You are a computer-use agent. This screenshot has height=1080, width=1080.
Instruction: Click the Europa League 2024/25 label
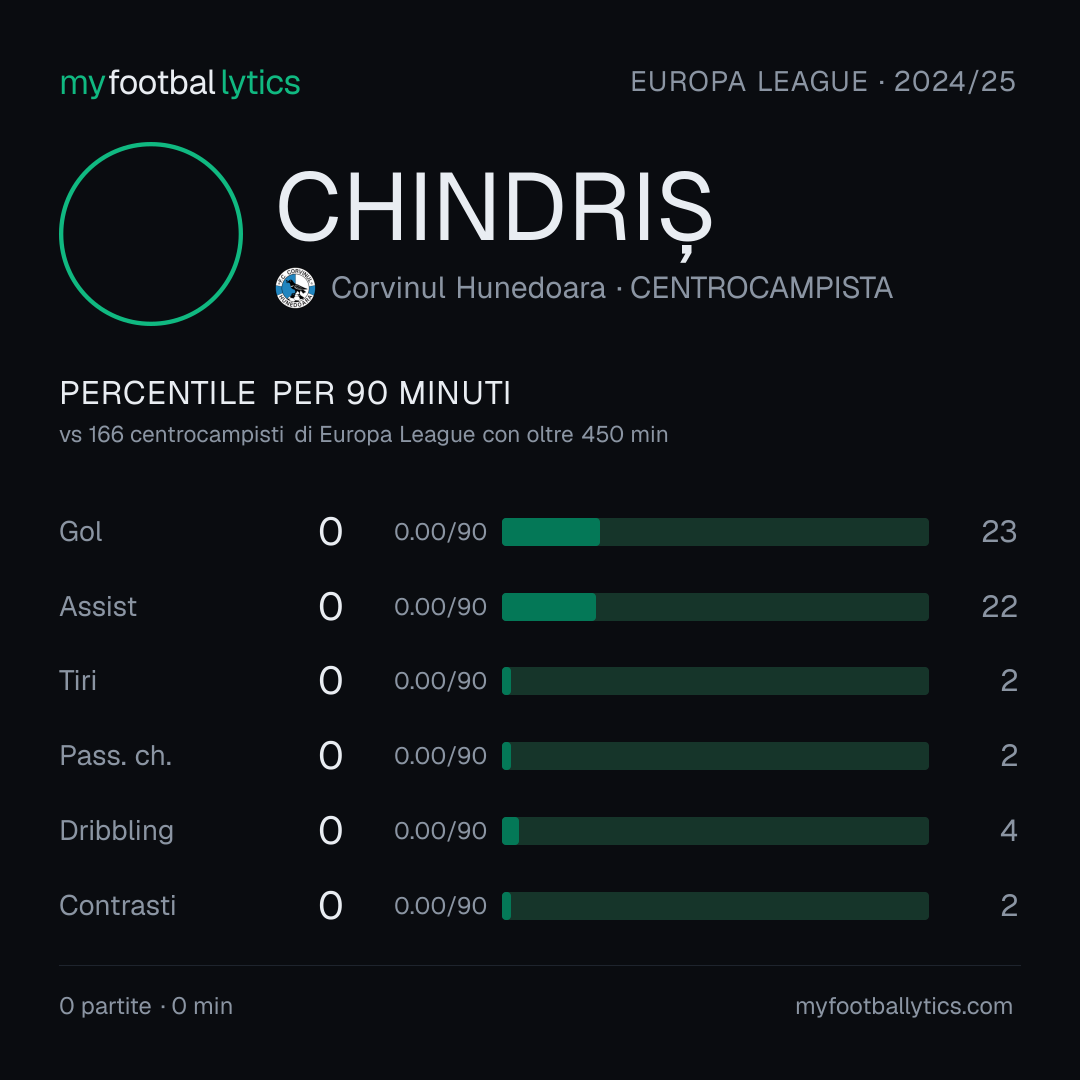[823, 81]
